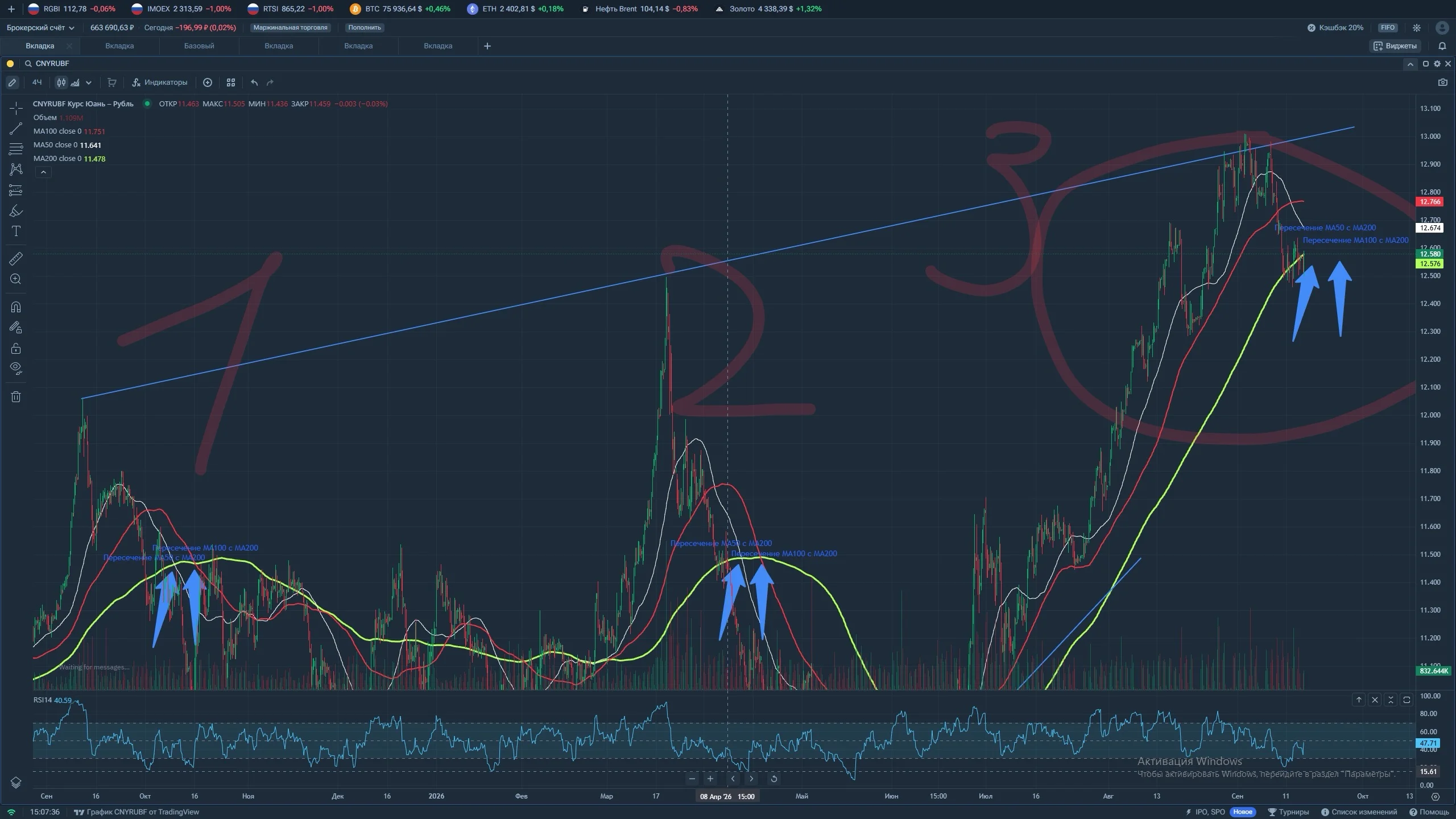
Task: Open the time axis settings gear
Action: click(1436, 796)
